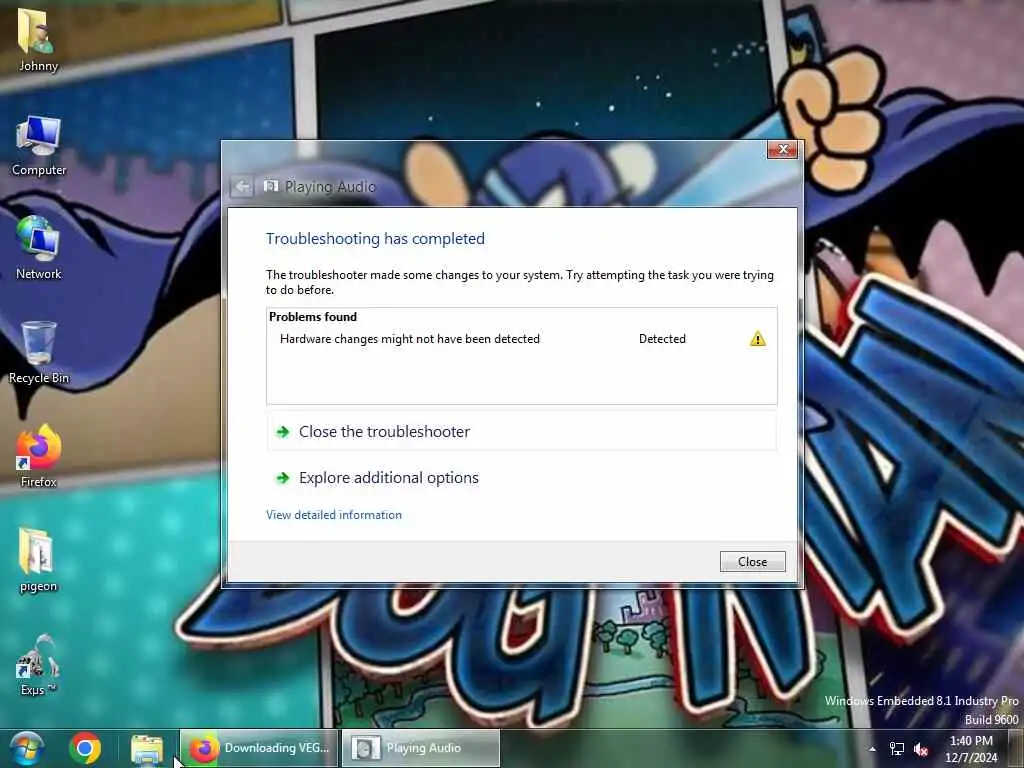Open the taskbar clock showing 1:40 PM
The image size is (1024, 768).
pyautogui.click(x=971, y=749)
